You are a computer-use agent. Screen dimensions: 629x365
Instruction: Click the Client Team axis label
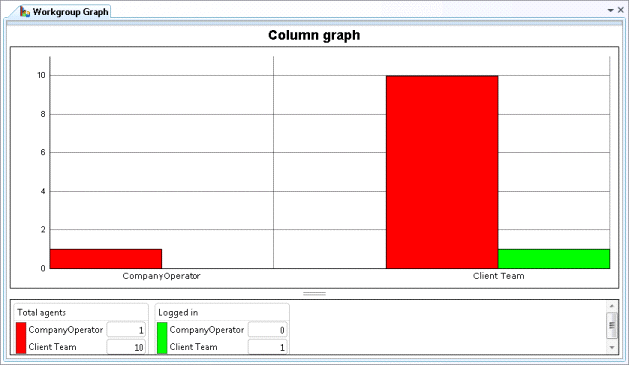(x=498, y=276)
